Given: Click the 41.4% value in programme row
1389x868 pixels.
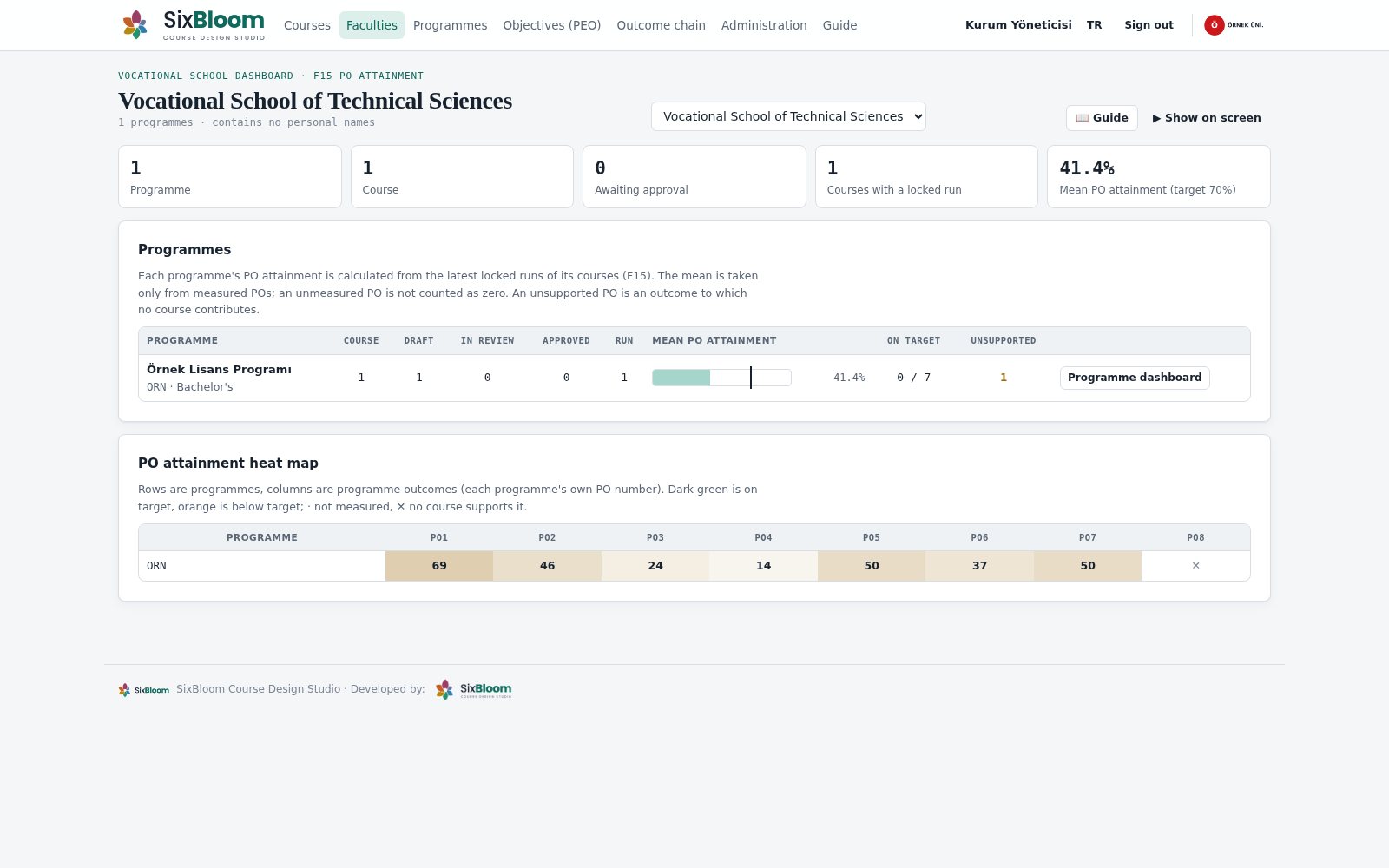Looking at the screenshot, I should click(x=849, y=378).
